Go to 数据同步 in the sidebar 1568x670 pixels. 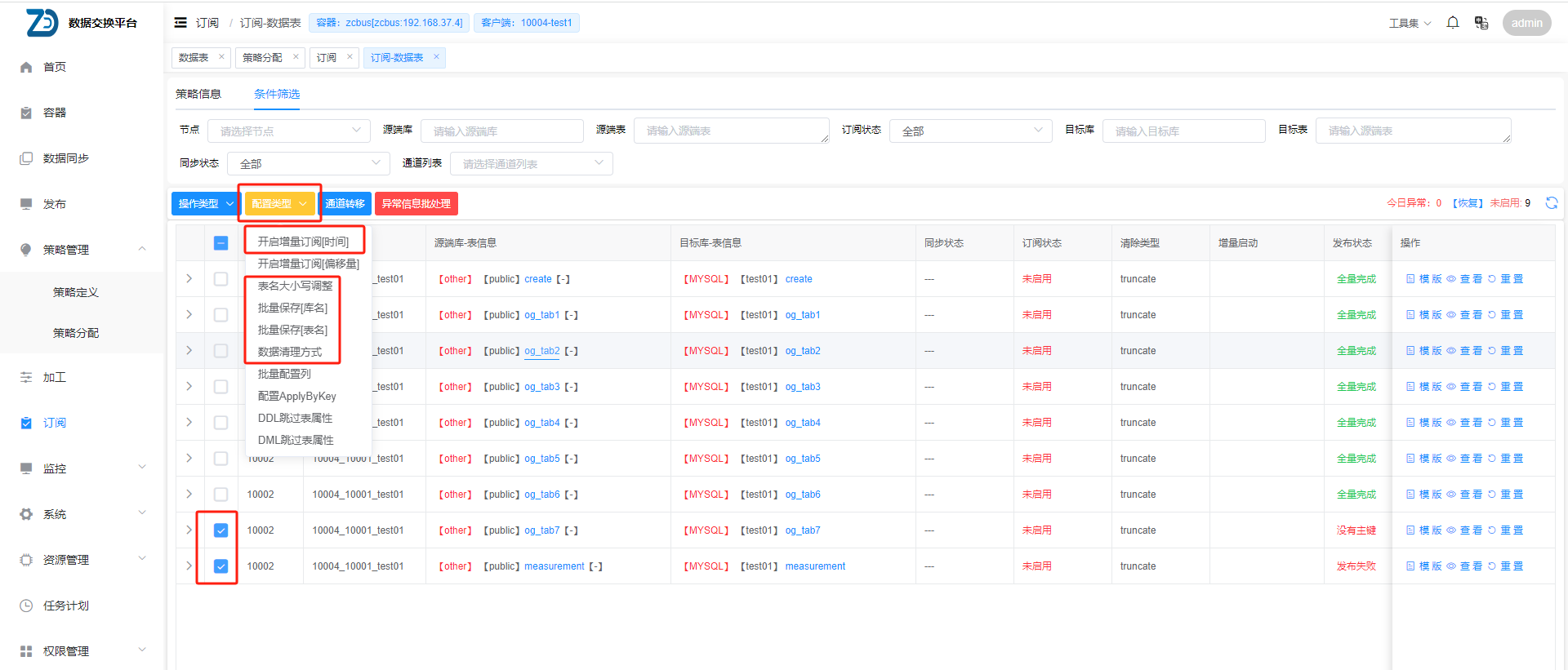pos(65,158)
